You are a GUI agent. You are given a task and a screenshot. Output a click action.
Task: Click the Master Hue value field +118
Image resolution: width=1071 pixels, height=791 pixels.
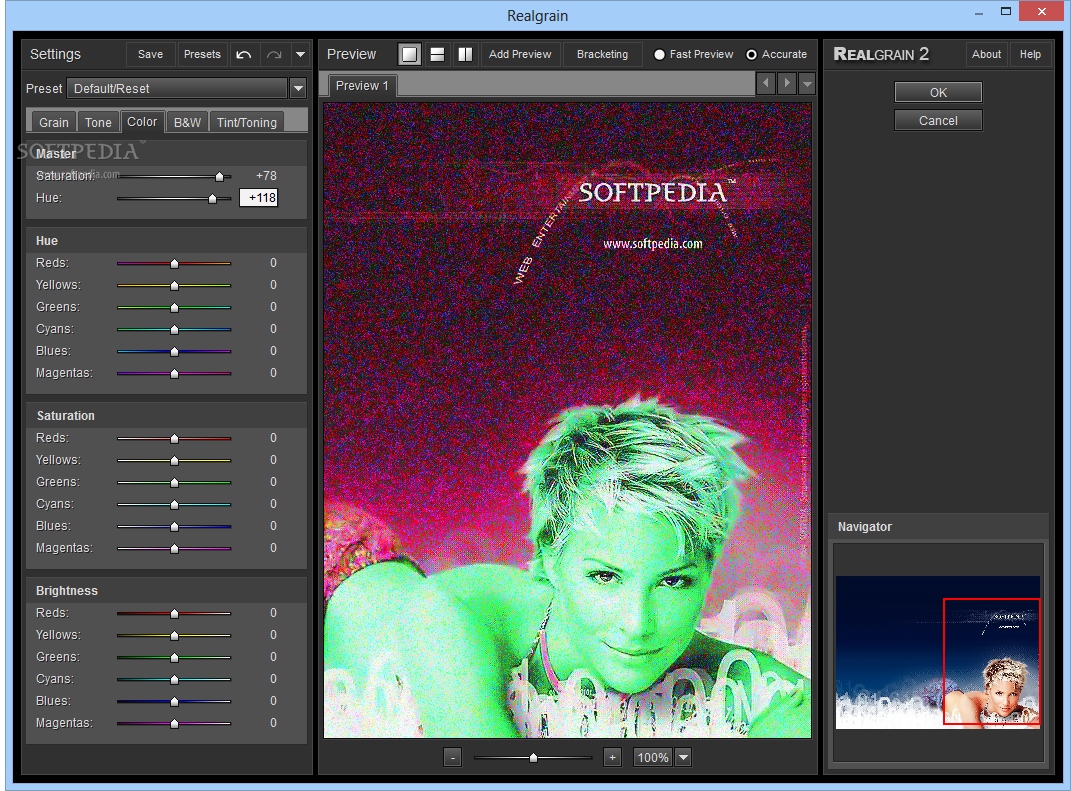(259, 198)
